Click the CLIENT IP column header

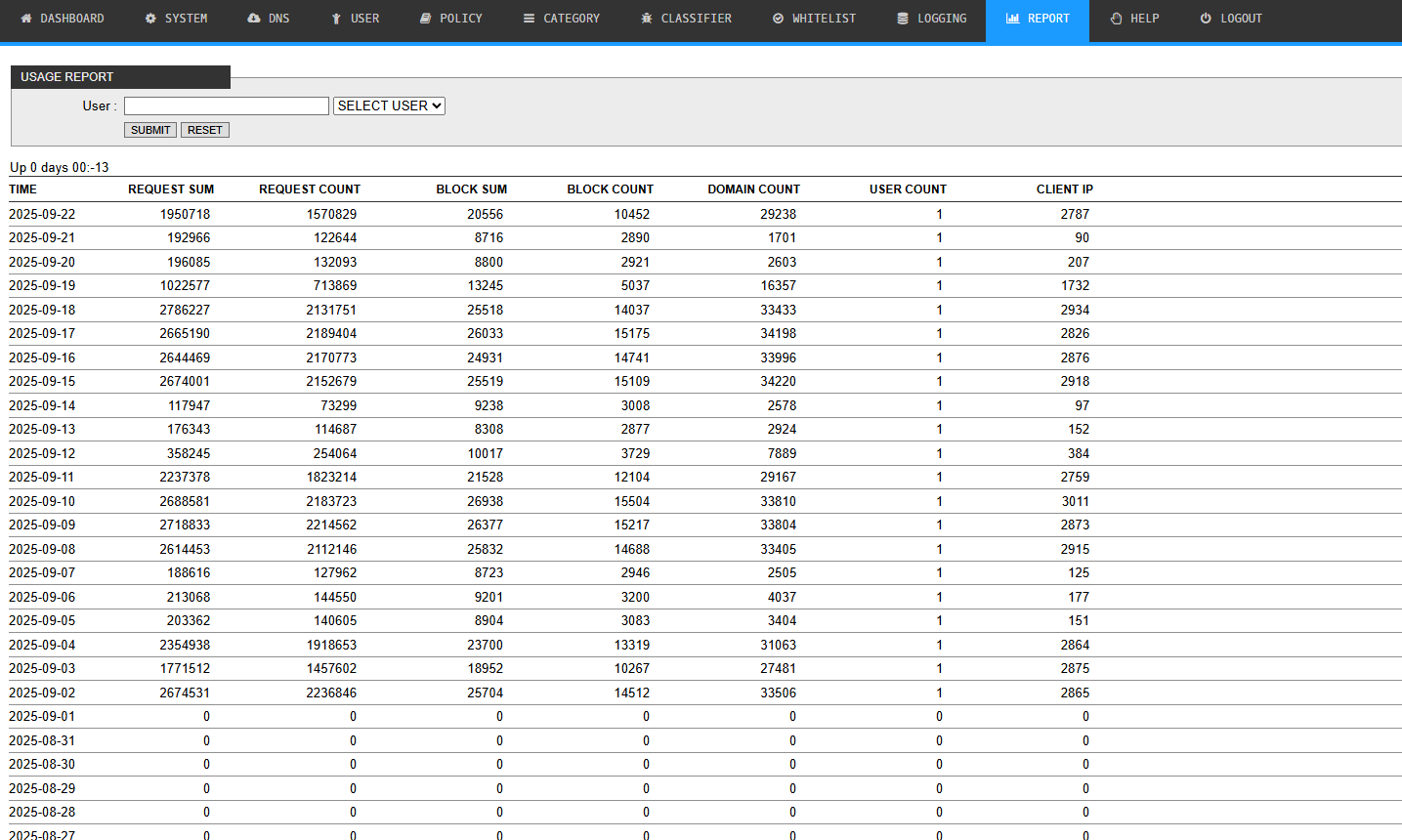click(x=1064, y=189)
